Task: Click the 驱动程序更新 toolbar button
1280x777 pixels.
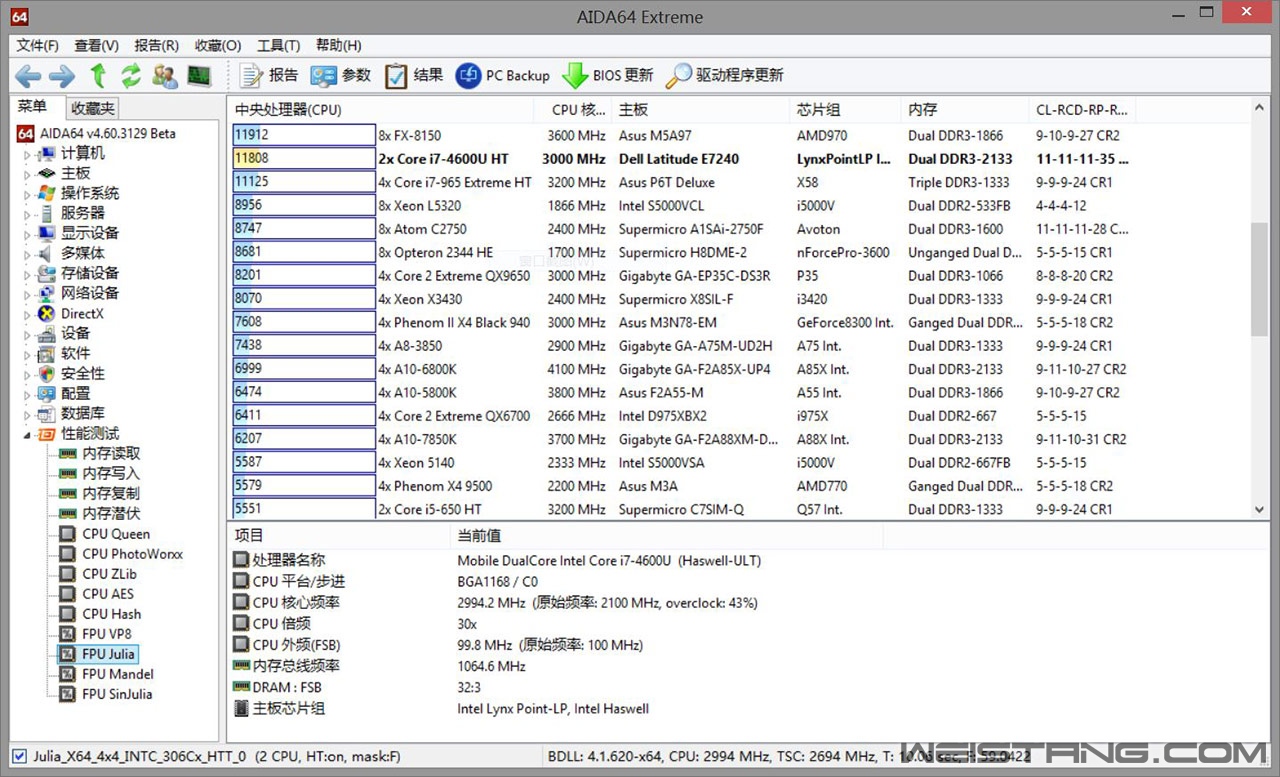Action: 725,75
